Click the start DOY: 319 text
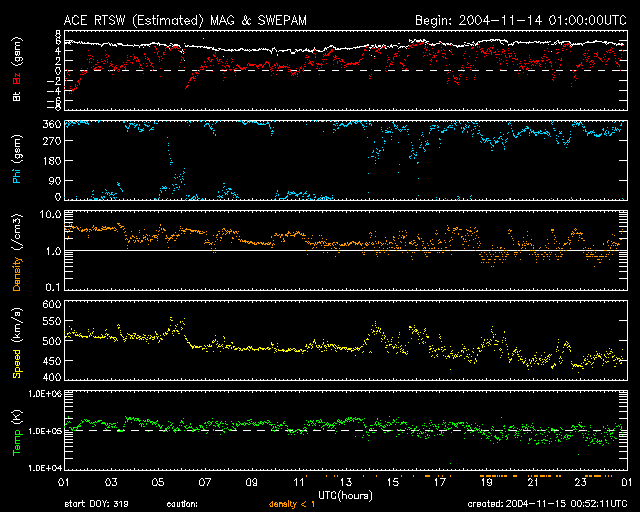Image resolution: width=640 pixels, height=512 pixels. (x=96, y=504)
